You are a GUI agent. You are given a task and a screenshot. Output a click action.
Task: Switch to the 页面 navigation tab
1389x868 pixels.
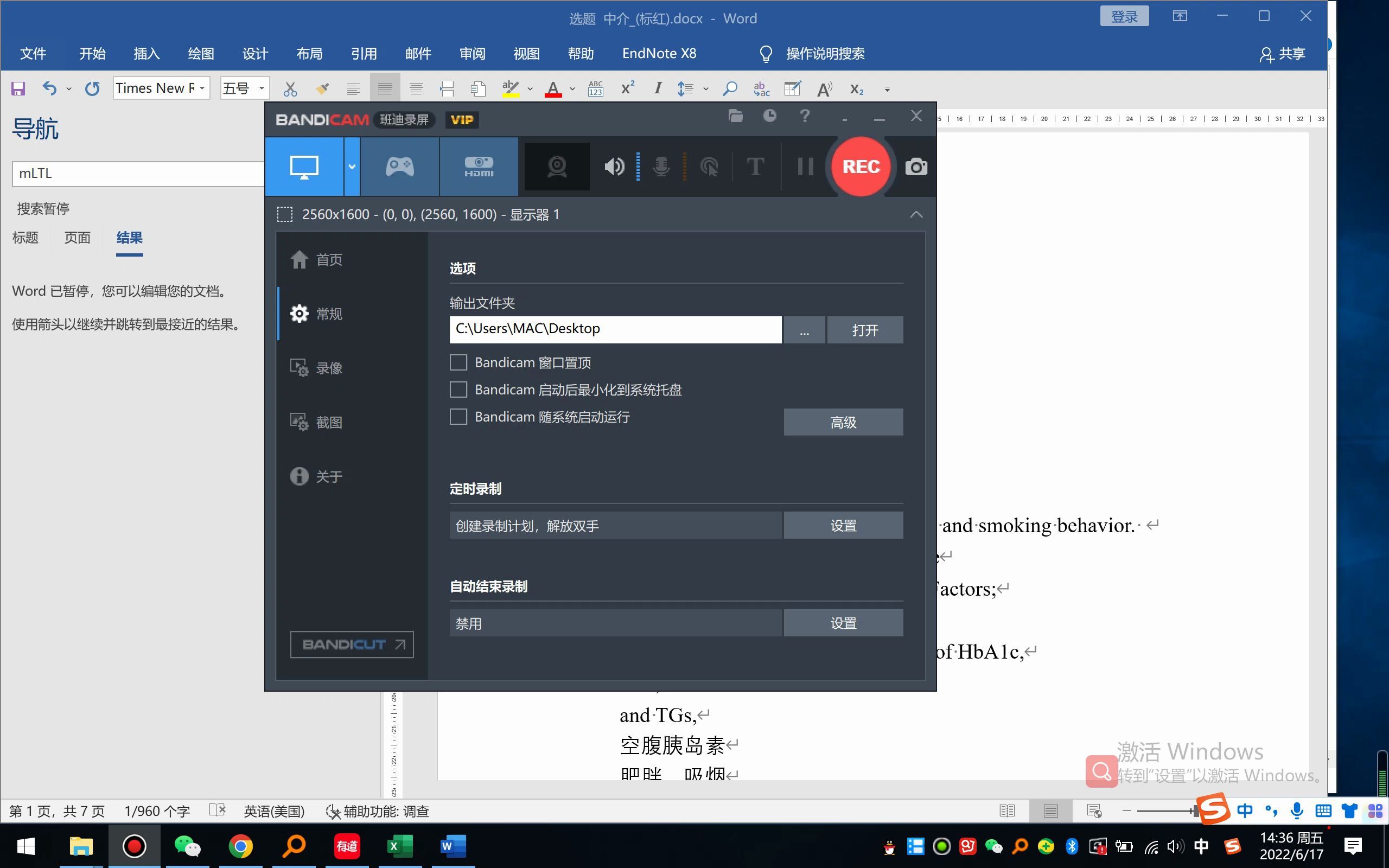(x=78, y=238)
